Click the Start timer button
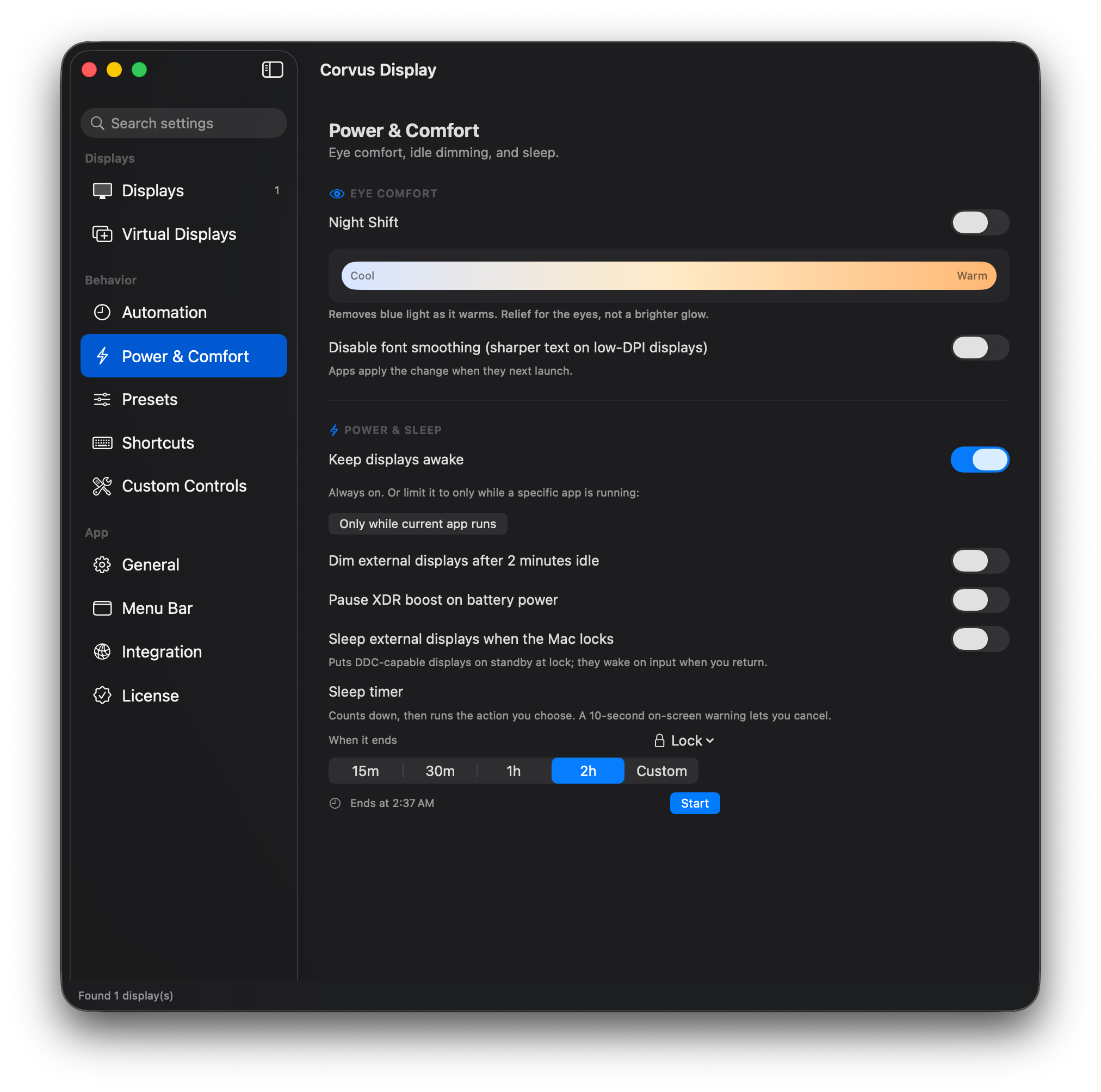The width and height of the screenshot is (1101, 1092). pos(695,803)
